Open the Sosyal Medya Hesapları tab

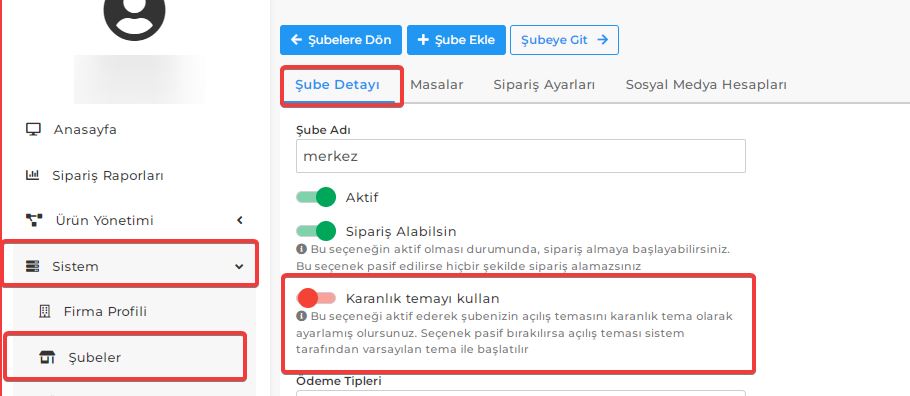pyautogui.click(x=706, y=85)
